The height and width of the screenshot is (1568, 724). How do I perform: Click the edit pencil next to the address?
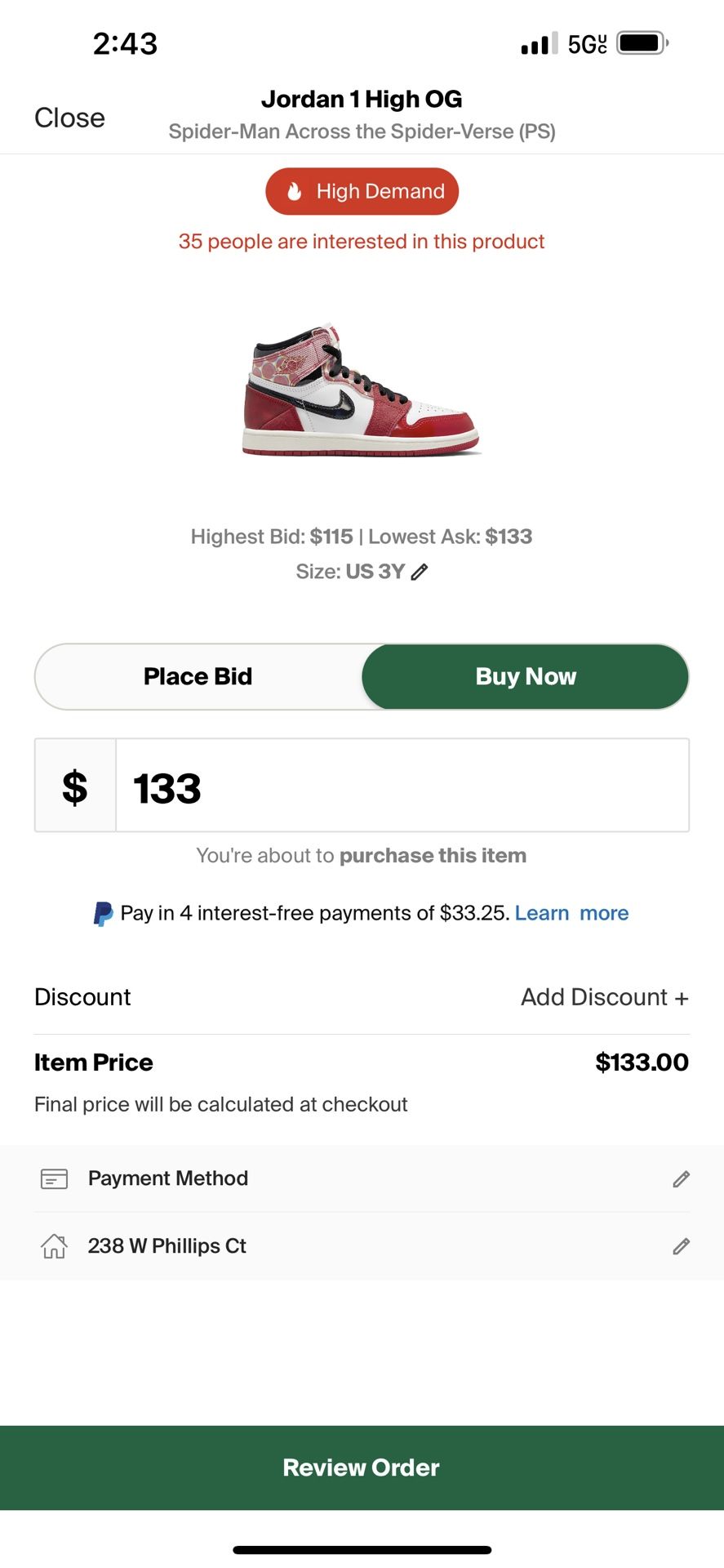click(682, 1246)
